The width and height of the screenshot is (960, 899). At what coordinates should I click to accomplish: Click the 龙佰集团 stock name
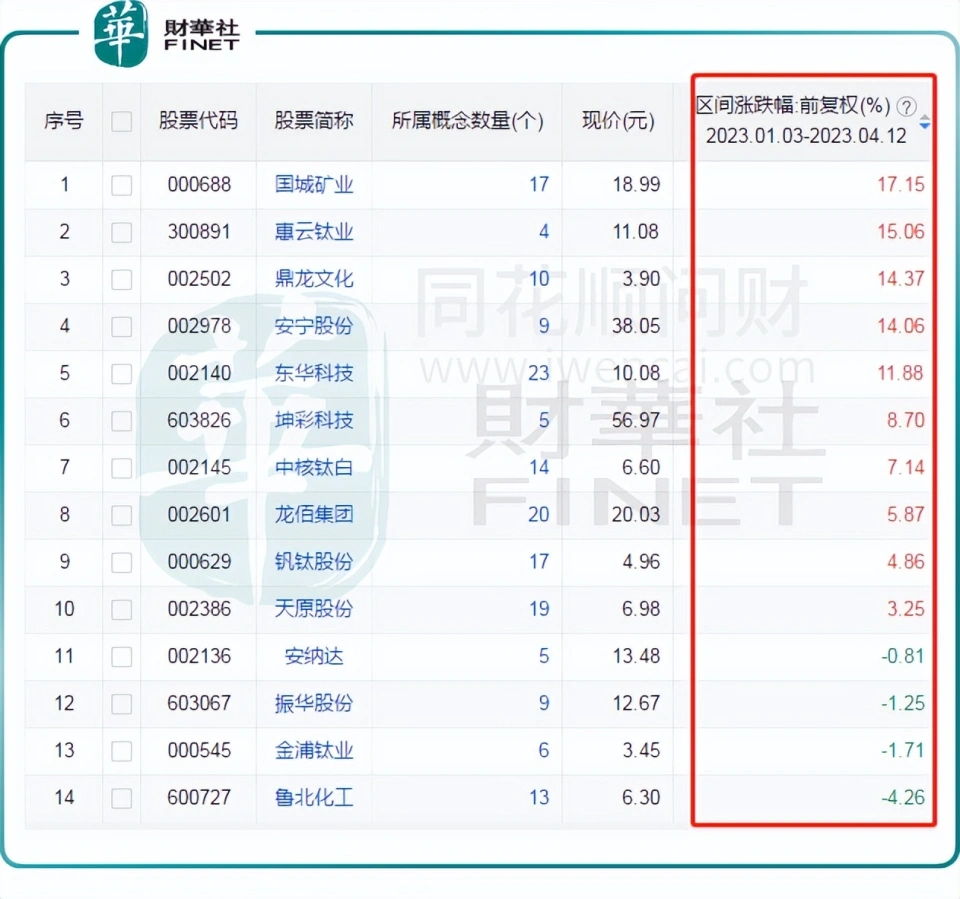(x=314, y=515)
